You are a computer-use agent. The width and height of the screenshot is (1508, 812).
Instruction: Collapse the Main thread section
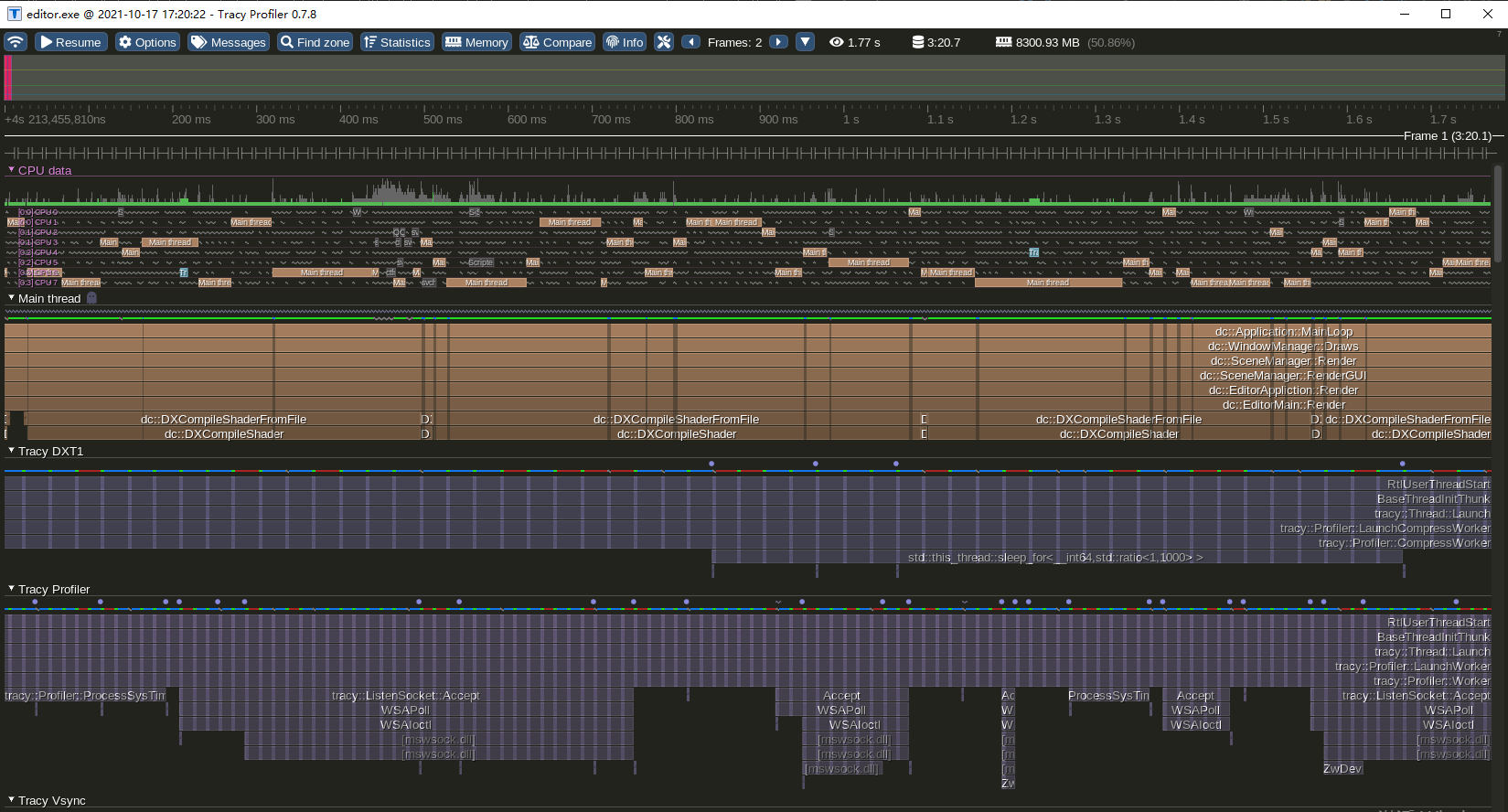click(11, 298)
